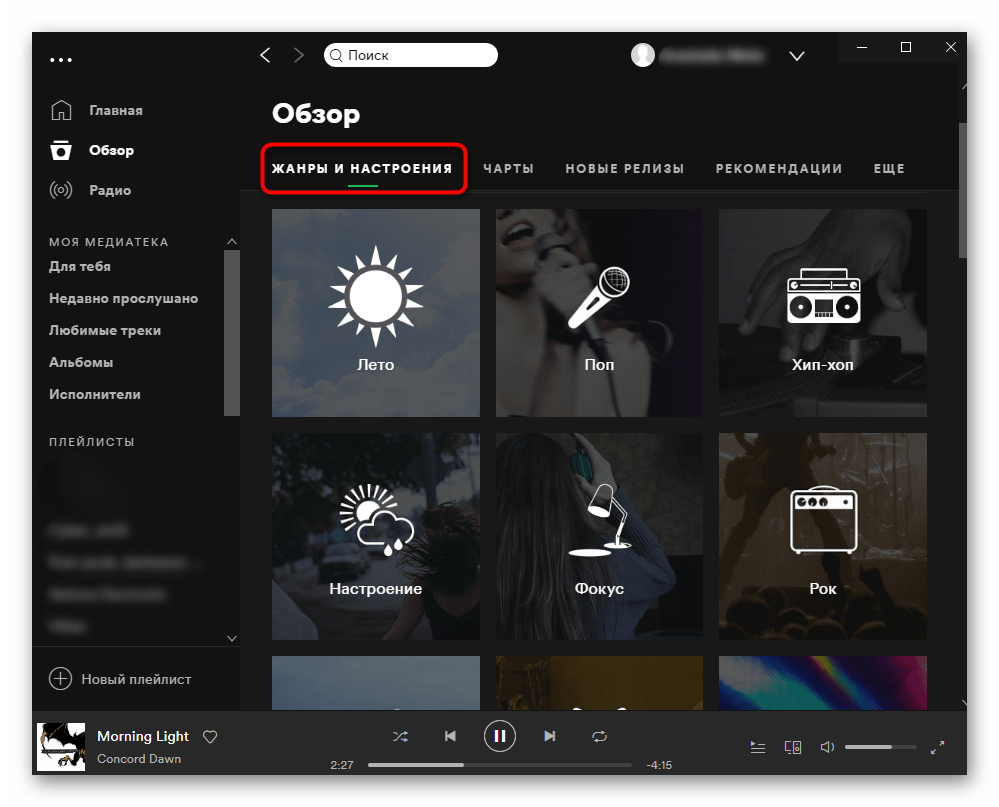The width and height of the screenshot is (999, 807).
Task: Pause the current song
Action: click(499, 737)
